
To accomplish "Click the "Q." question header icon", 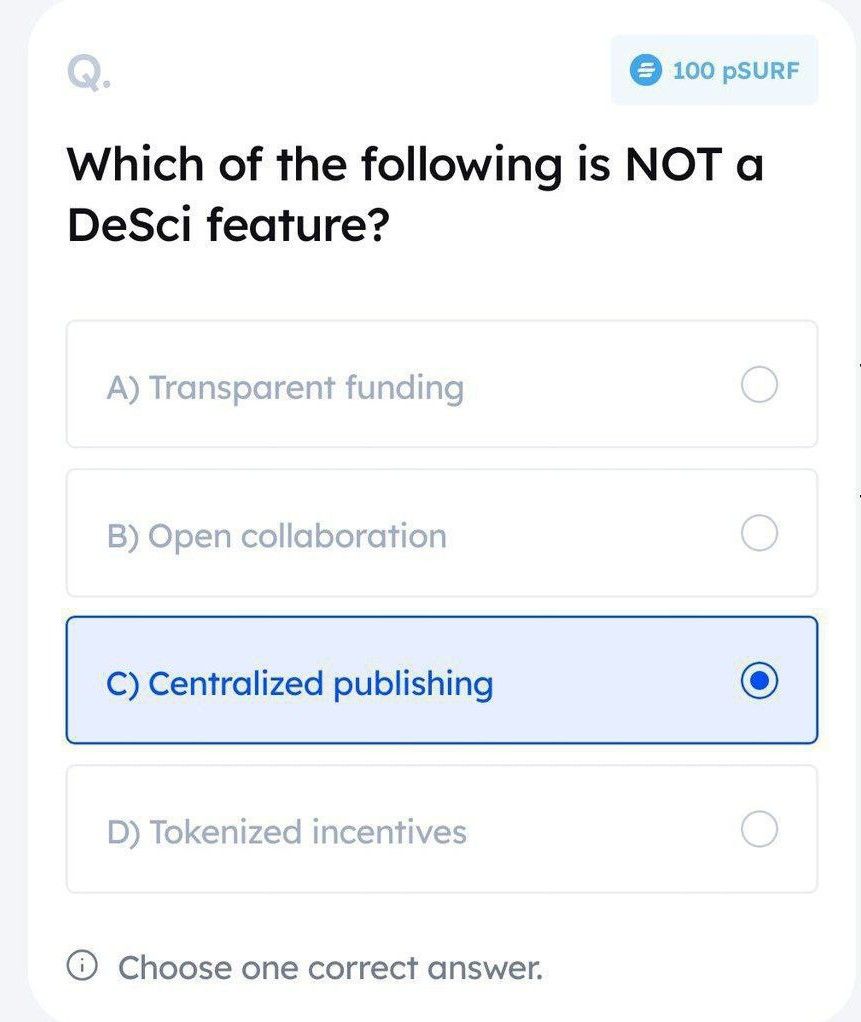I will click(87, 72).
